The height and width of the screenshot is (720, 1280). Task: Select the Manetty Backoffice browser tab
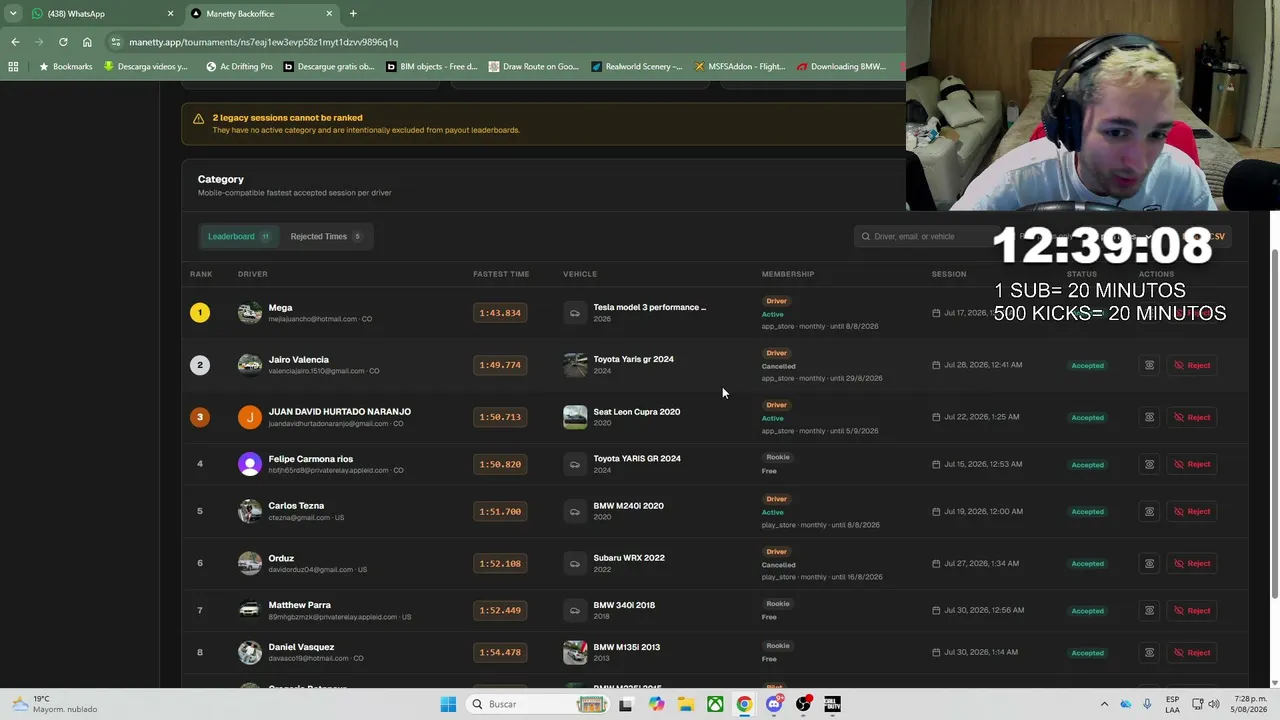260,14
